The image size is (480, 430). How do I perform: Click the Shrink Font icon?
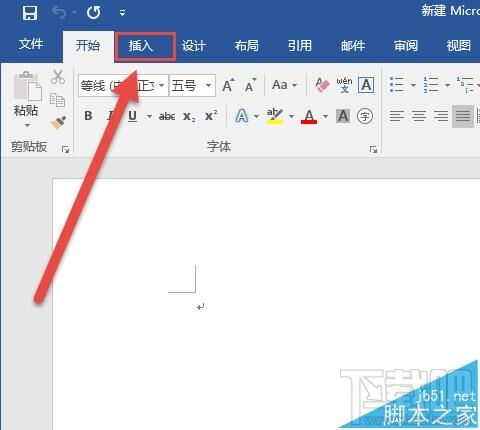click(250, 85)
